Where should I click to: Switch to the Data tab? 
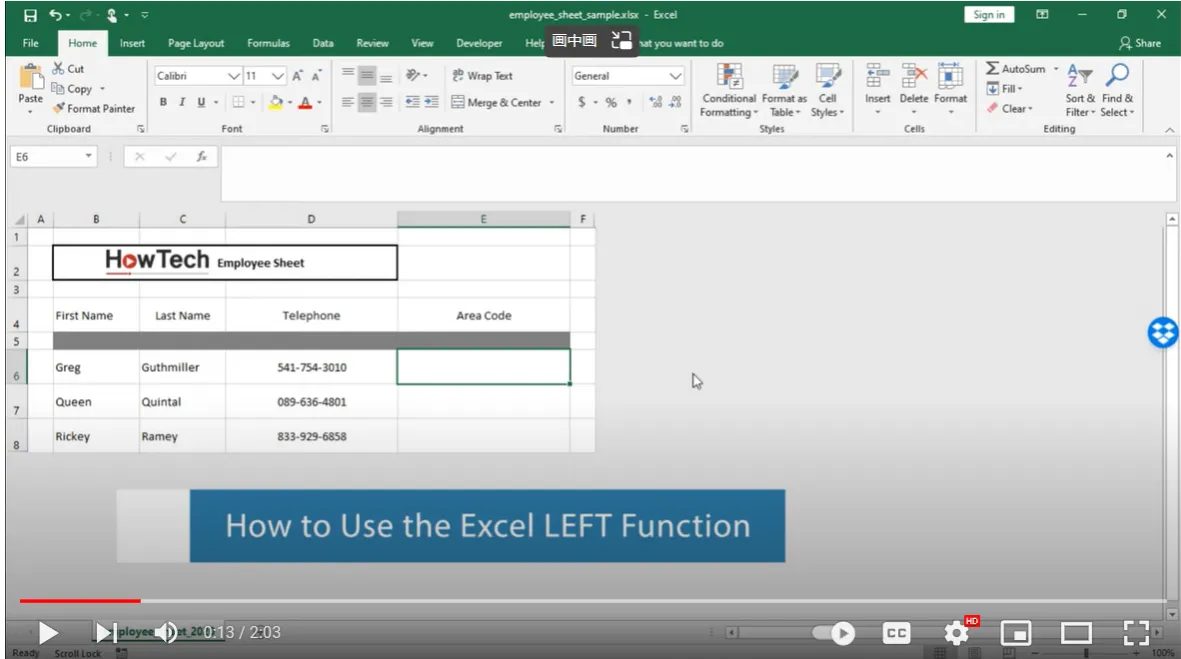tap(323, 43)
